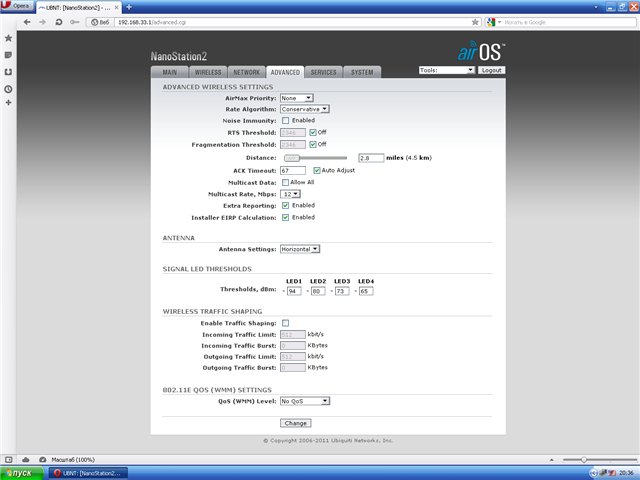Screen dimensions: 640x480
Task: Select the Advanced tab
Action: [285, 72]
